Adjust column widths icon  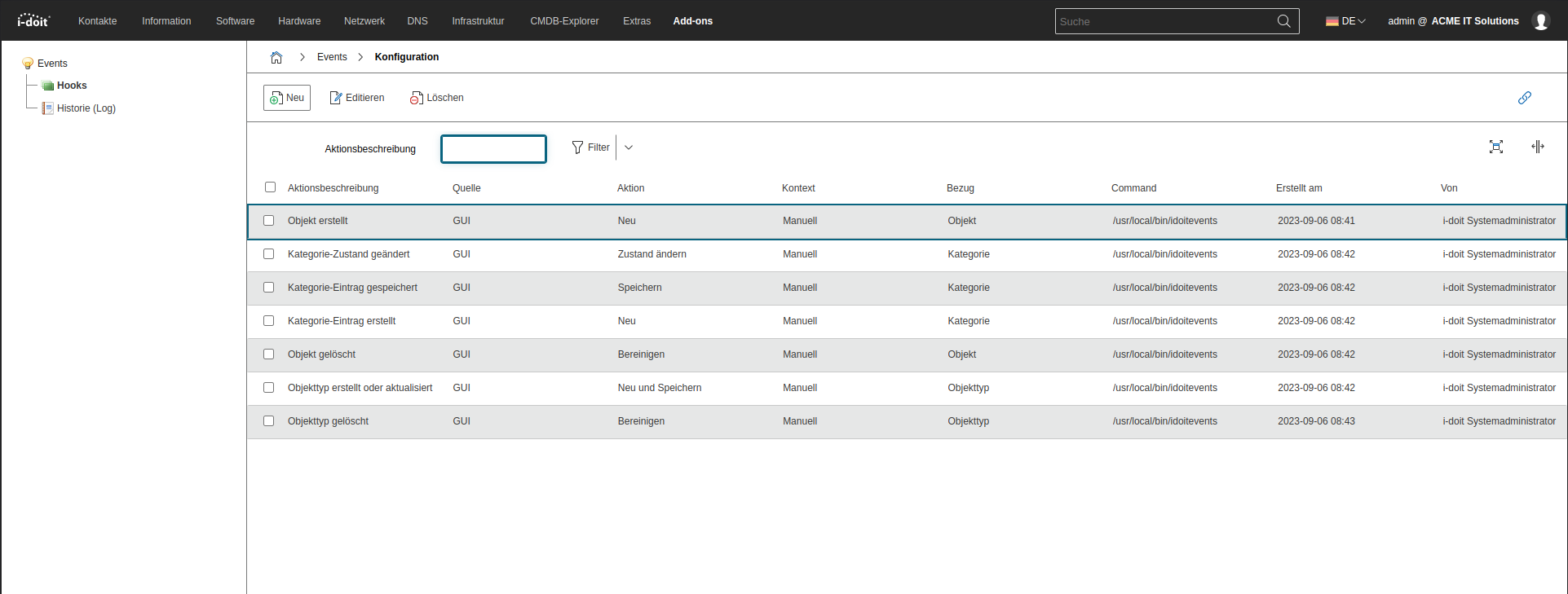click(x=1537, y=147)
